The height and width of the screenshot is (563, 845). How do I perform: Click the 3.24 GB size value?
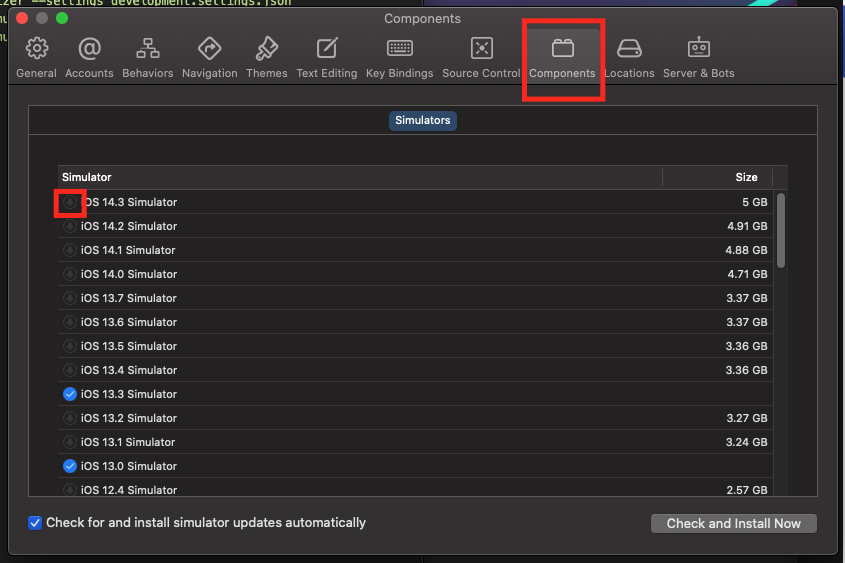747,442
